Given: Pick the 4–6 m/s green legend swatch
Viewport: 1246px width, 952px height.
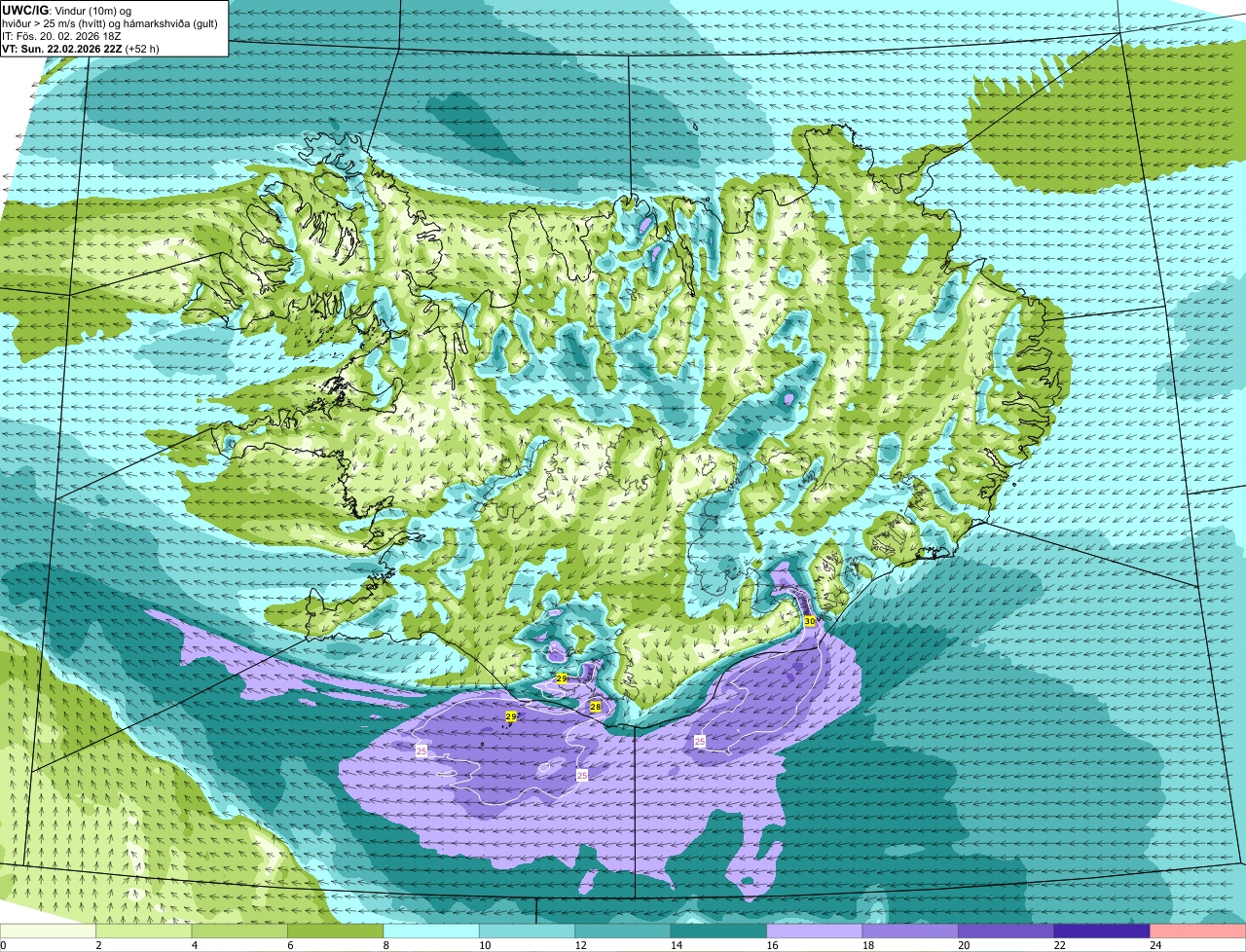Looking at the screenshot, I should click(x=239, y=931).
